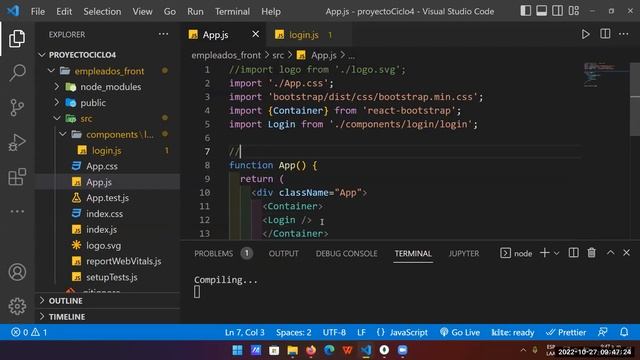Open the File menu

tap(38, 11)
